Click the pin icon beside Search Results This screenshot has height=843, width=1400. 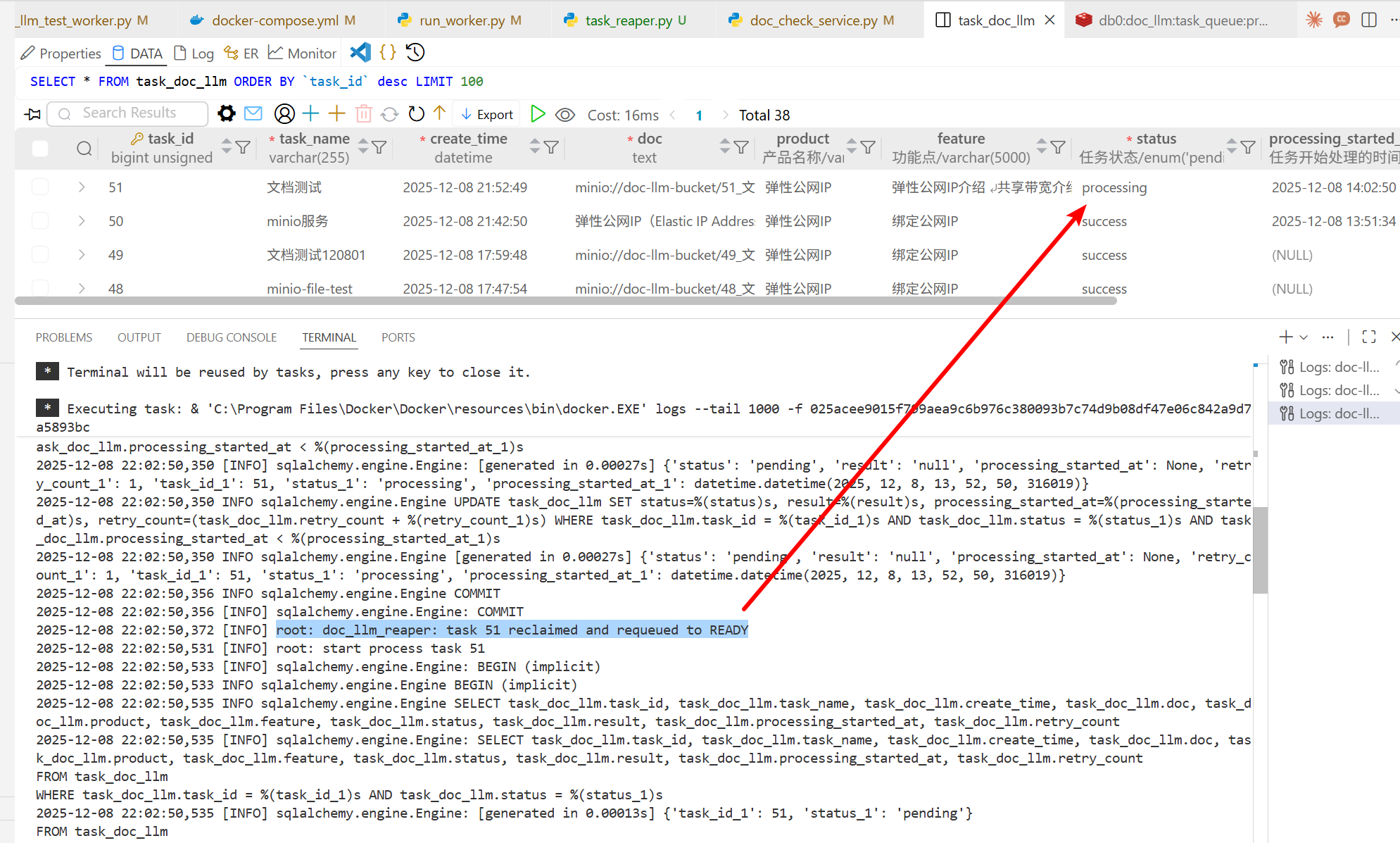tap(32, 114)
